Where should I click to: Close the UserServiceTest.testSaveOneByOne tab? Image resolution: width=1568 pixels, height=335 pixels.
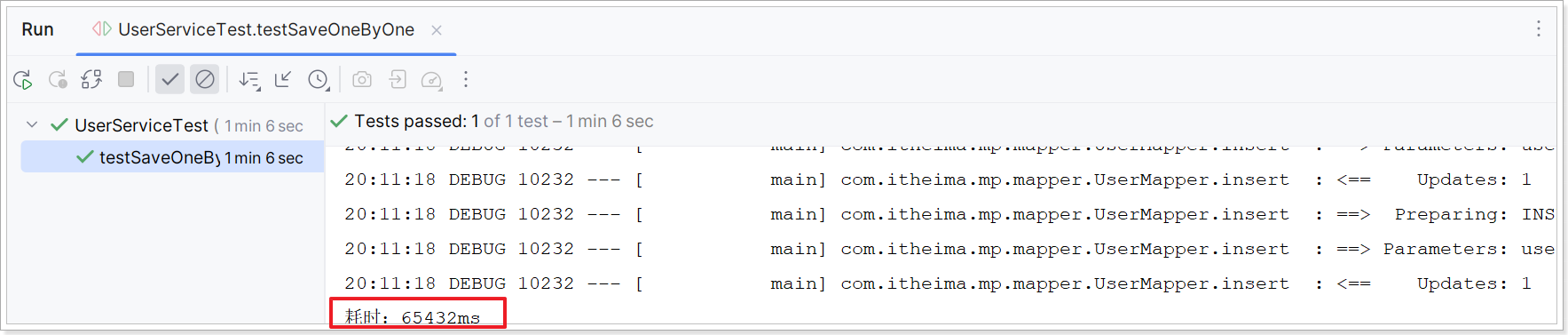coord(437,29)
